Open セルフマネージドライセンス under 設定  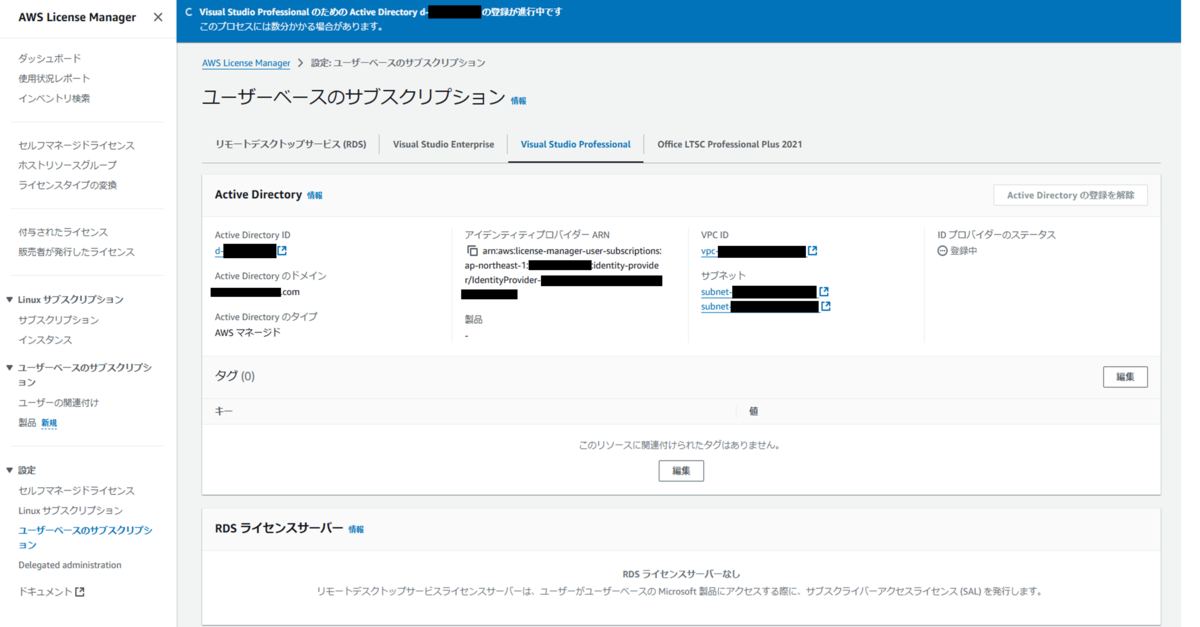coord(76,490)
